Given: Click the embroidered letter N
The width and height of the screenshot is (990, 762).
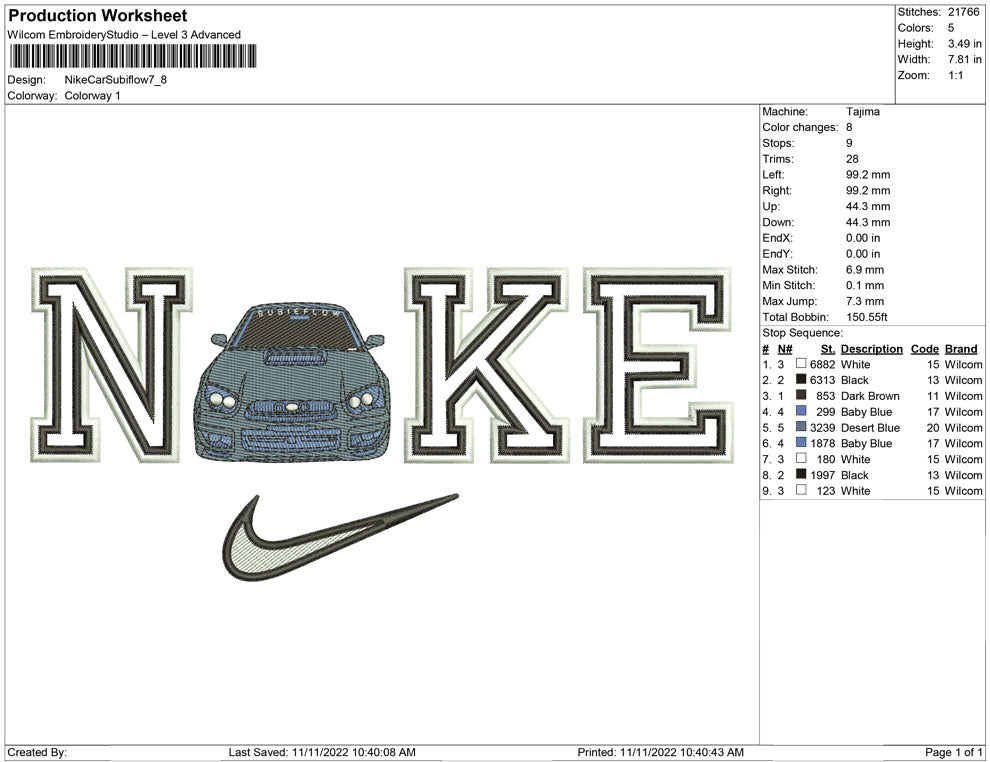Looking at the screenshot, I should 111,365.
